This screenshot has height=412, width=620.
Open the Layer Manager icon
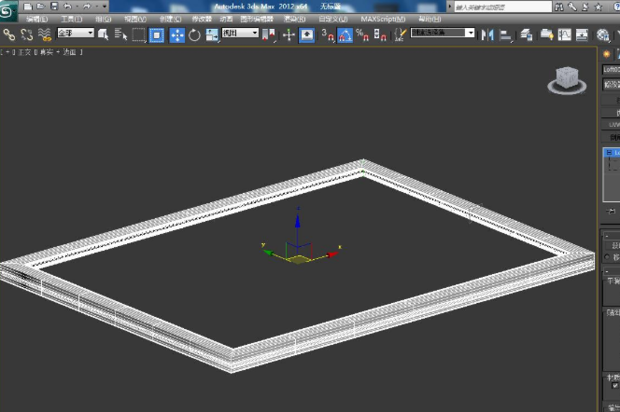[x=526, y=35]
